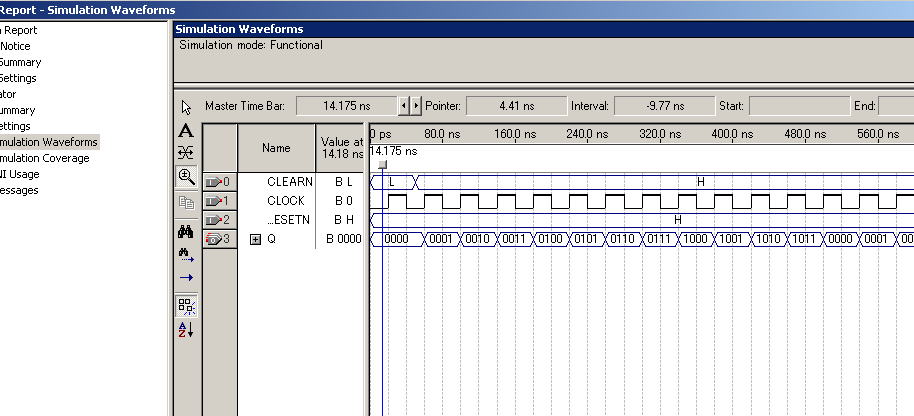Step Master Time Bar left arrow
The width and height of the screenshot is (914, 416).
(x=403, y=106)
